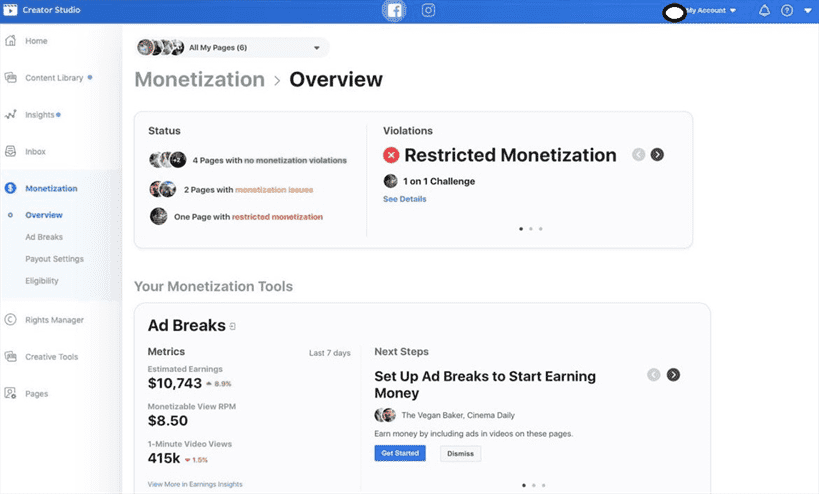The image size is (819, 494).
Task: Select second Next Steps carousel dot
Action: pyautogui.click(x=534, y=485)
